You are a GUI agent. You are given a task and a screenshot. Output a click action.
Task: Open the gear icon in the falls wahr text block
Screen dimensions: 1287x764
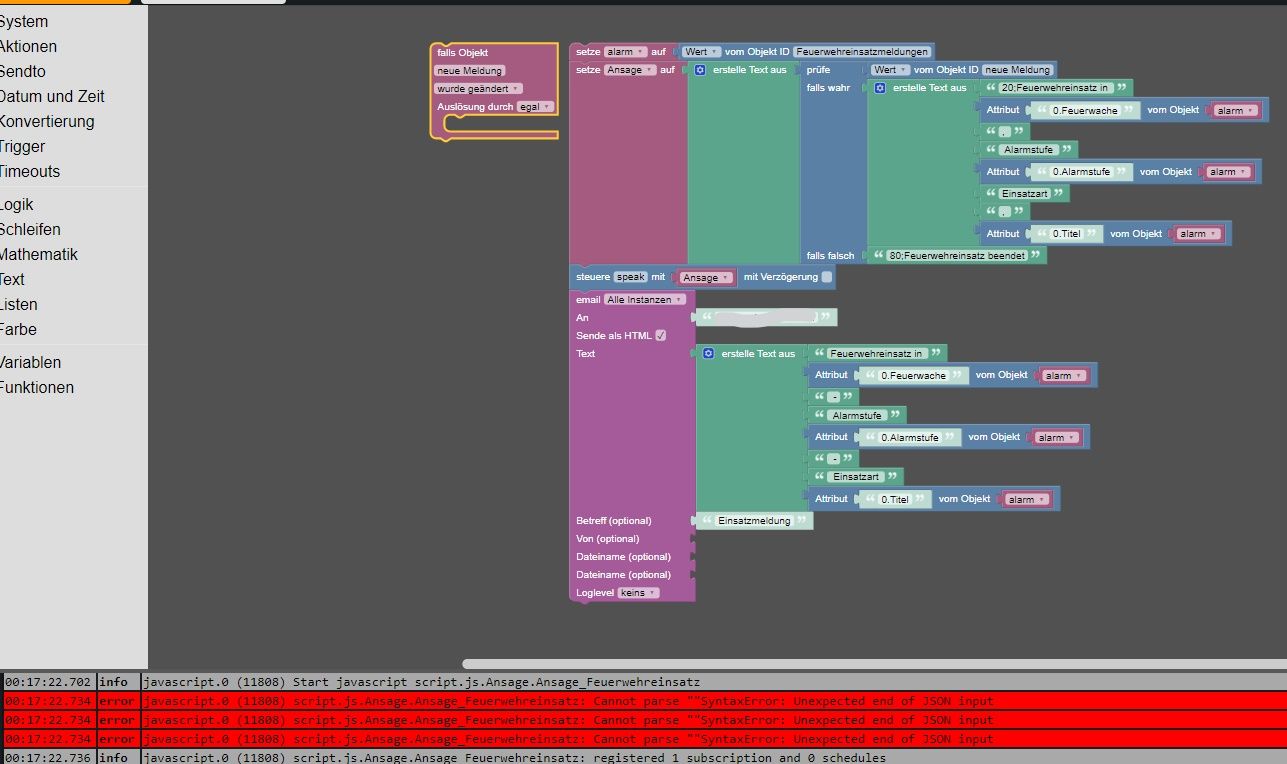point(880,88)
